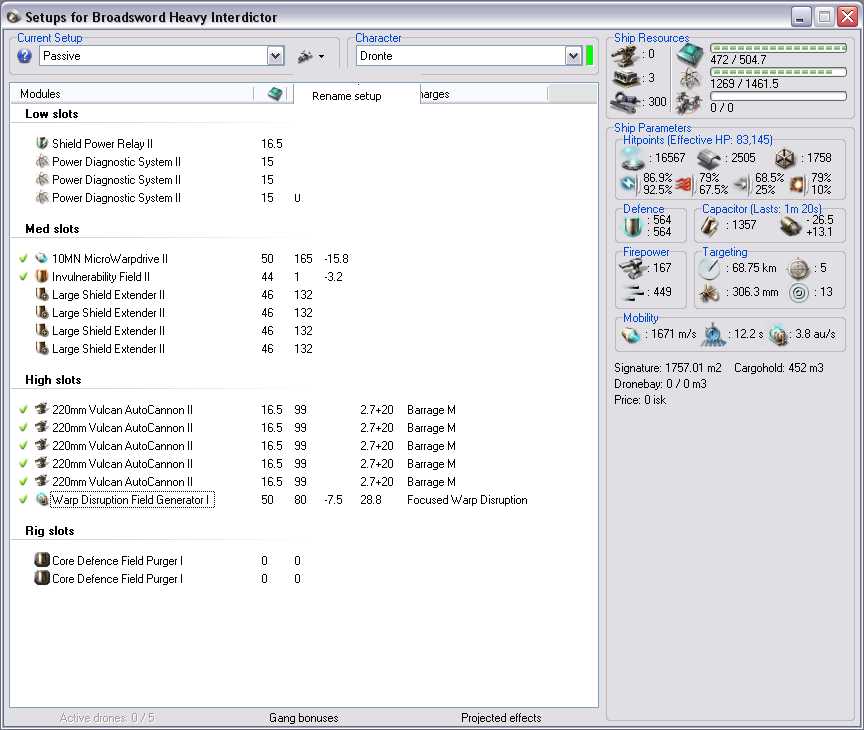Click the 10MN MicroWarpdrive II module icon
Image resolution: width=864 pixels, height=730 pixels.
(42, 258)
